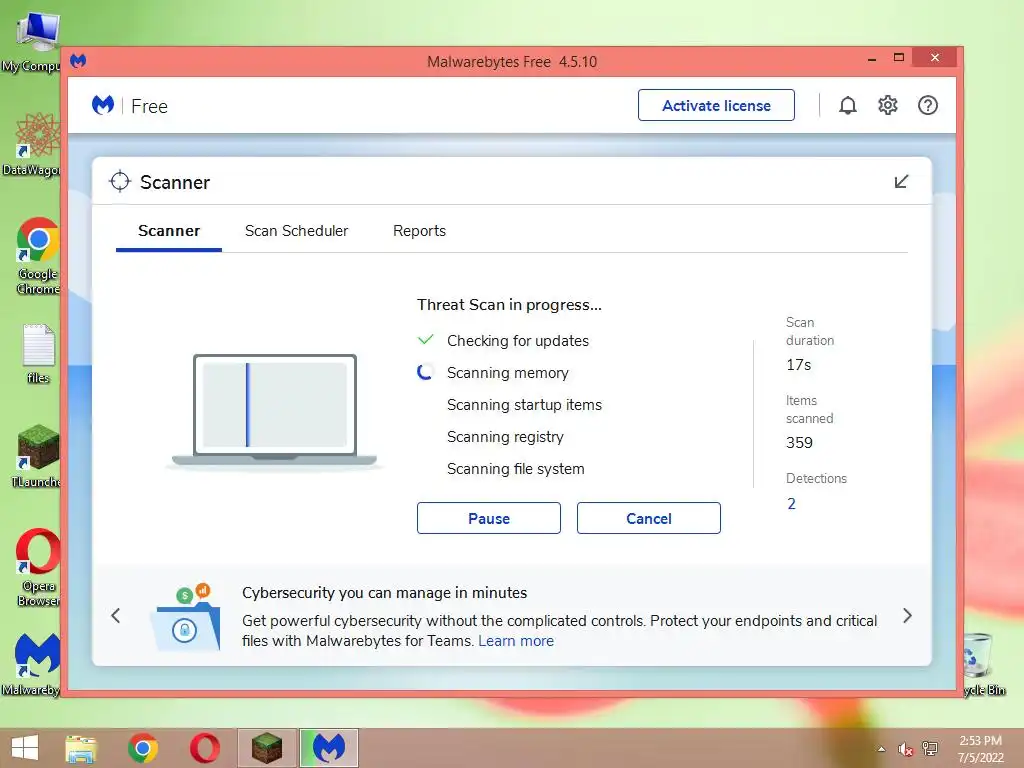Pause the threat scan

(x=488, y=519)
